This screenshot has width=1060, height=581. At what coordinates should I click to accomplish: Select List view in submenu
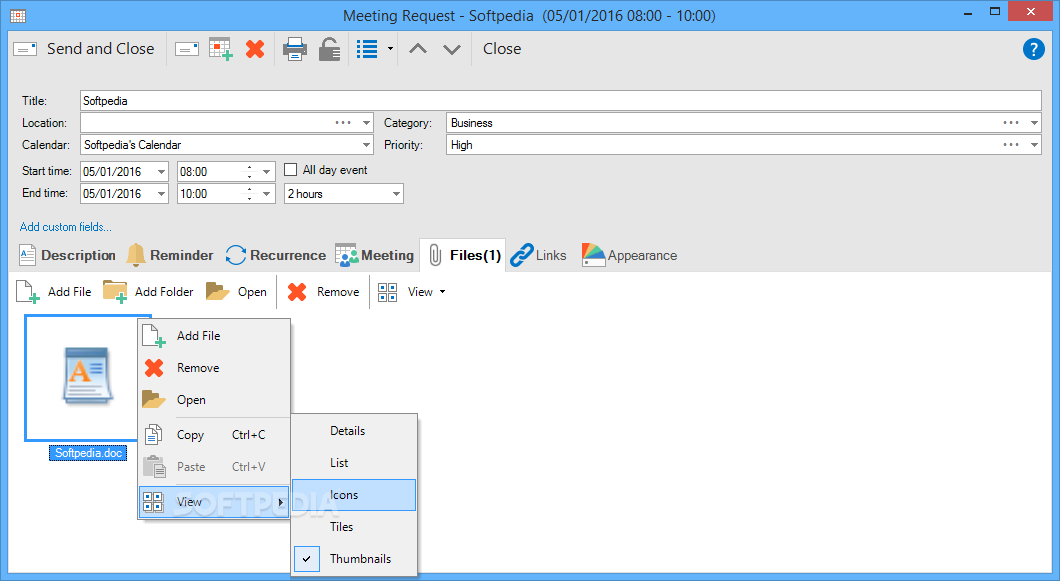pos(354,463)
